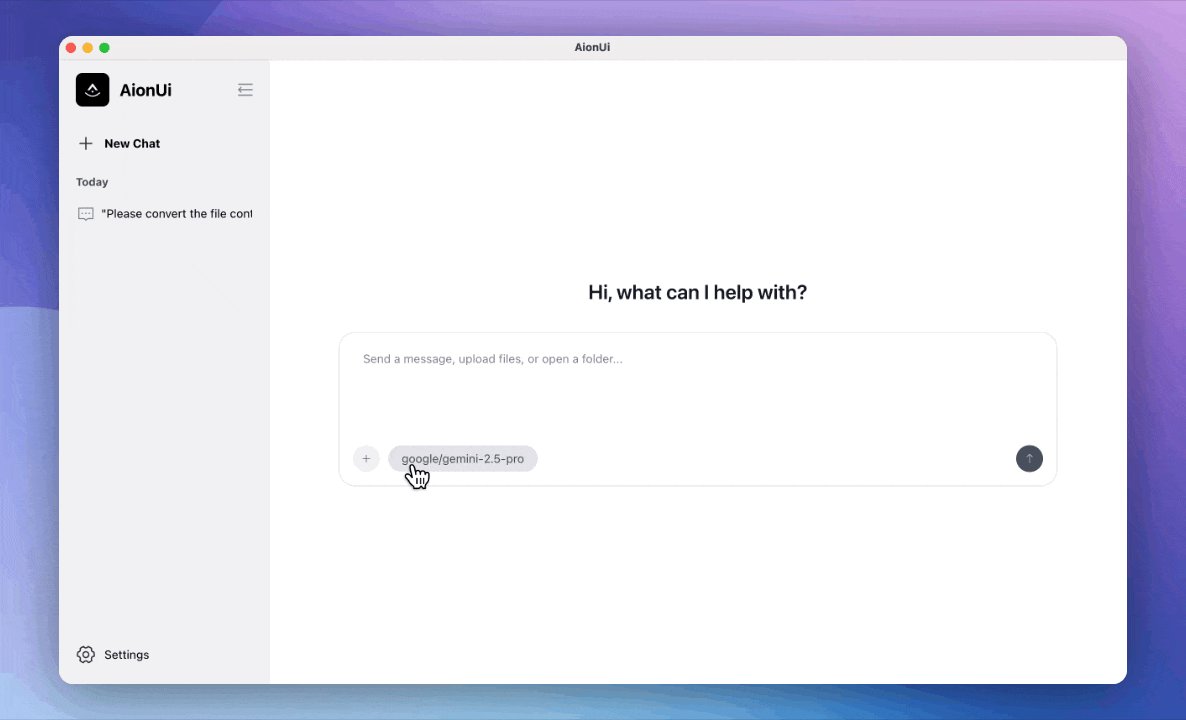Close the window with the red button

(x=71, y=48)
